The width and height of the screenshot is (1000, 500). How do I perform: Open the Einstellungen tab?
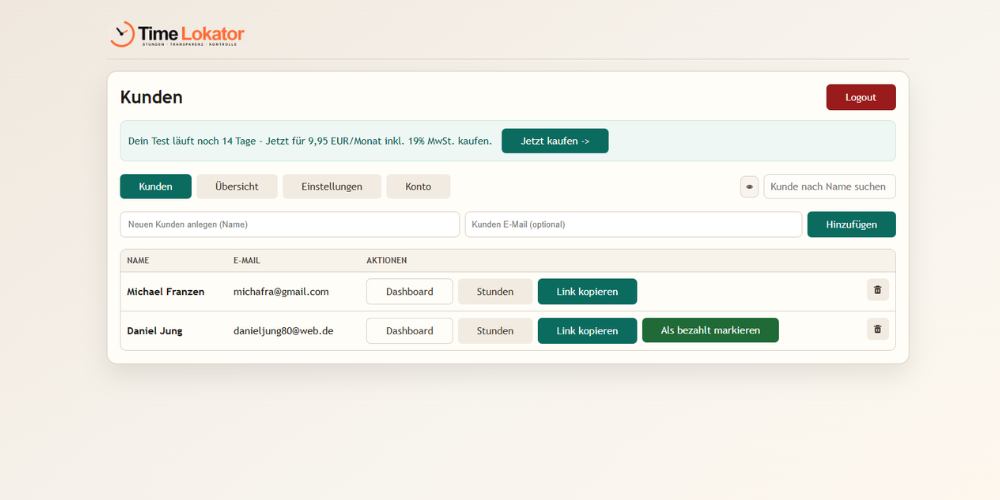point(331,187)
